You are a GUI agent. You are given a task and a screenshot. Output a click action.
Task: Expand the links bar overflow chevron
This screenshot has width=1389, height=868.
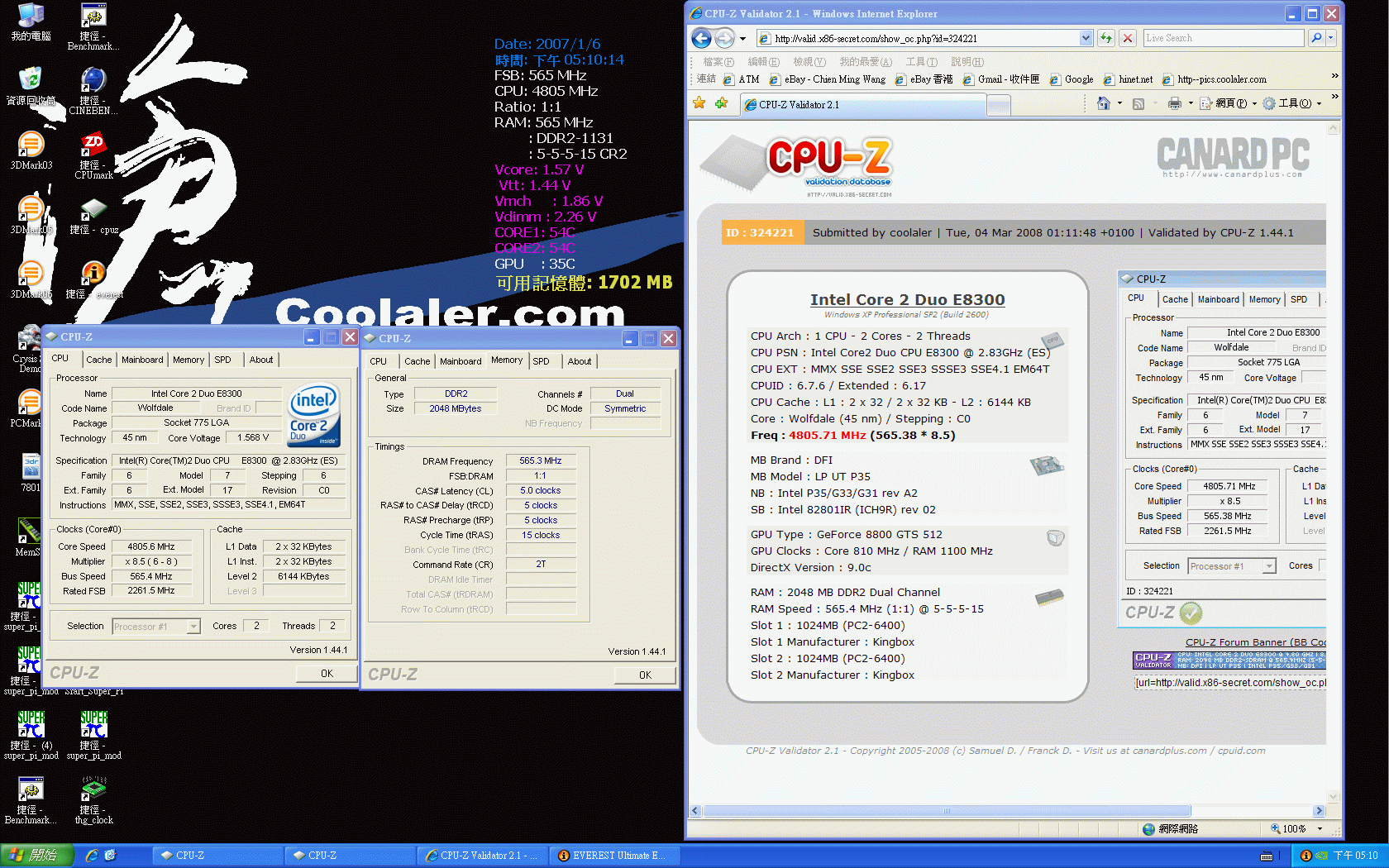point(1334,76)
